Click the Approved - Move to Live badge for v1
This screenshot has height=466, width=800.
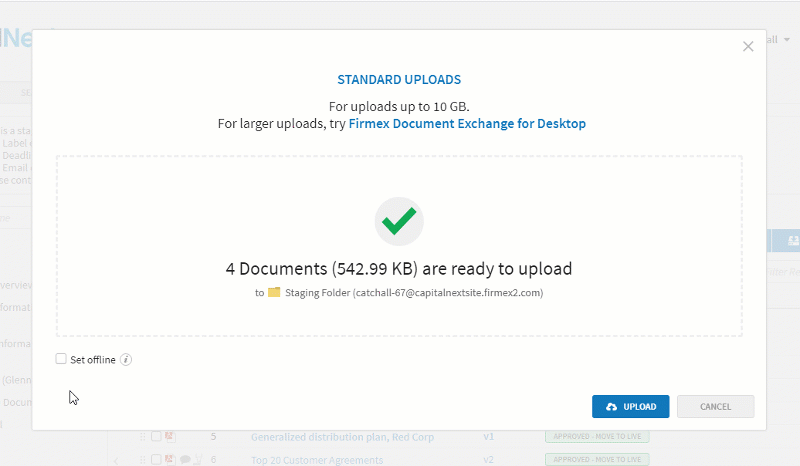[598, 437]
